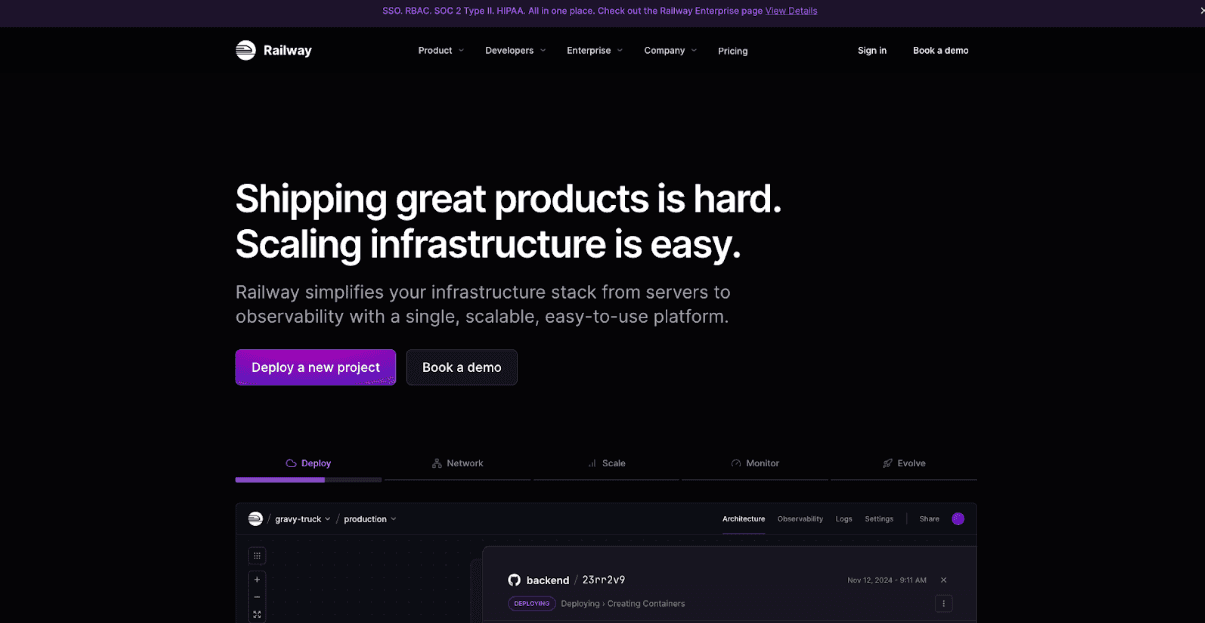
Task: Zoom out with the minus canvas button
Action: pos(257,597)
